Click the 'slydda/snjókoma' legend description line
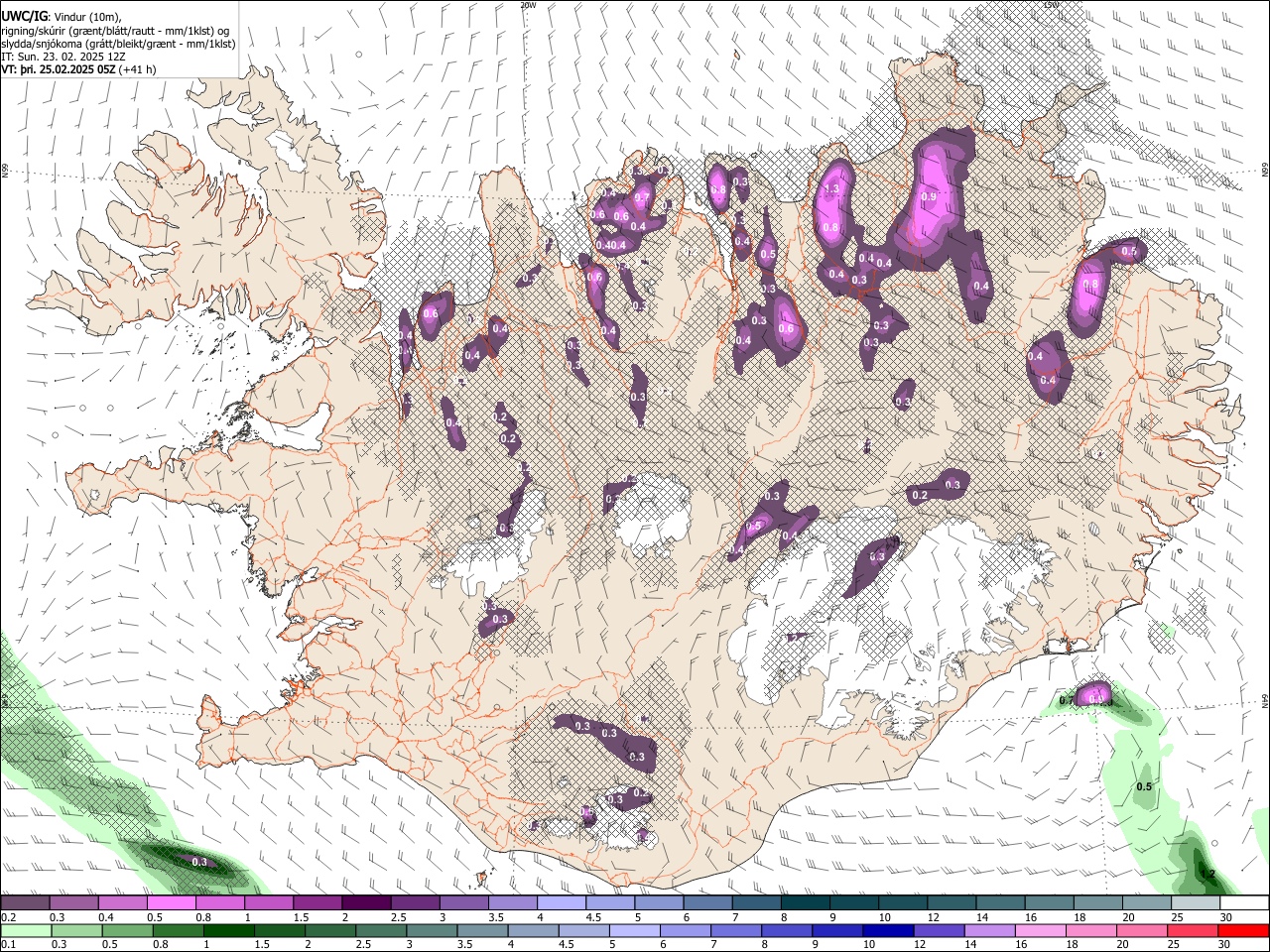Viewport: 1270px width, 952px height. click(118, 44)
